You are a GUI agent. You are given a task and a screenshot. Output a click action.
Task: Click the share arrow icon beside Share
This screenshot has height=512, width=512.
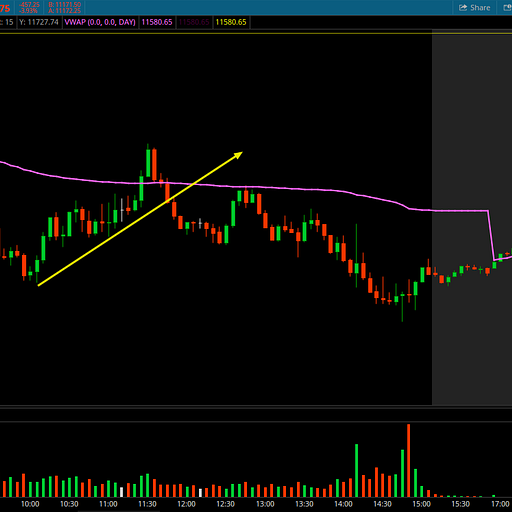(463, 8)
